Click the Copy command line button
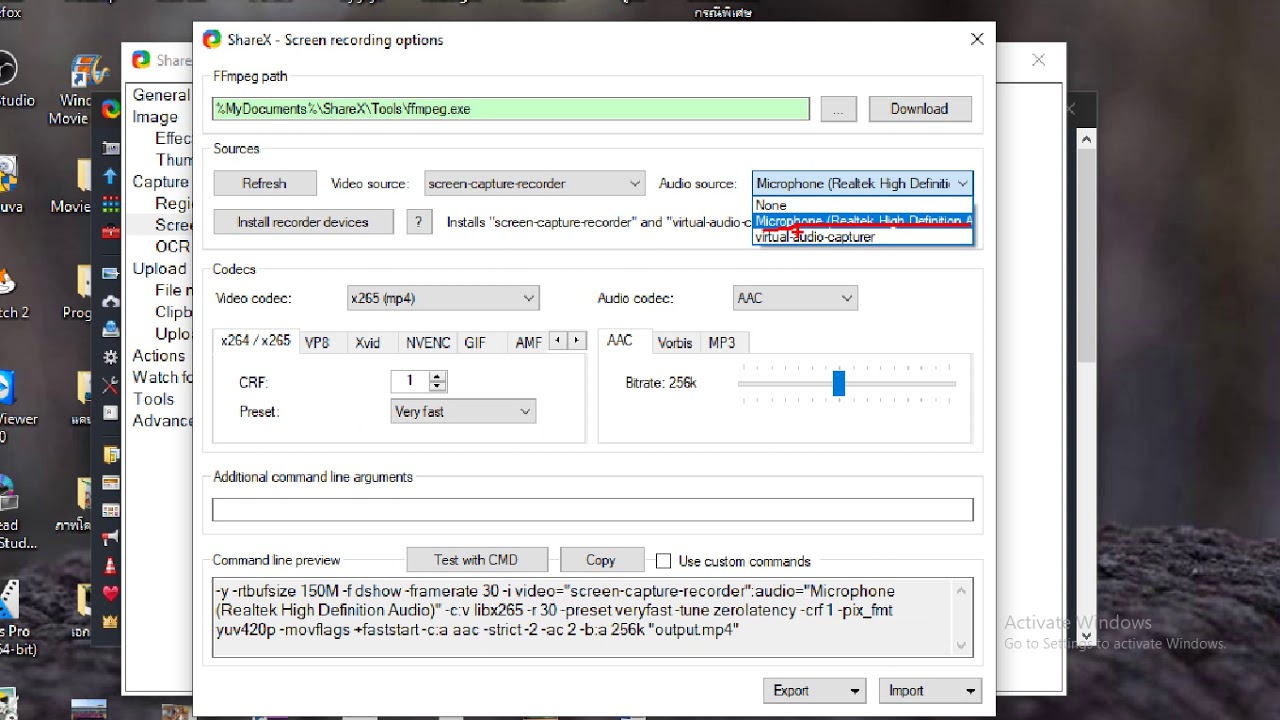 (x=601, y=560)
